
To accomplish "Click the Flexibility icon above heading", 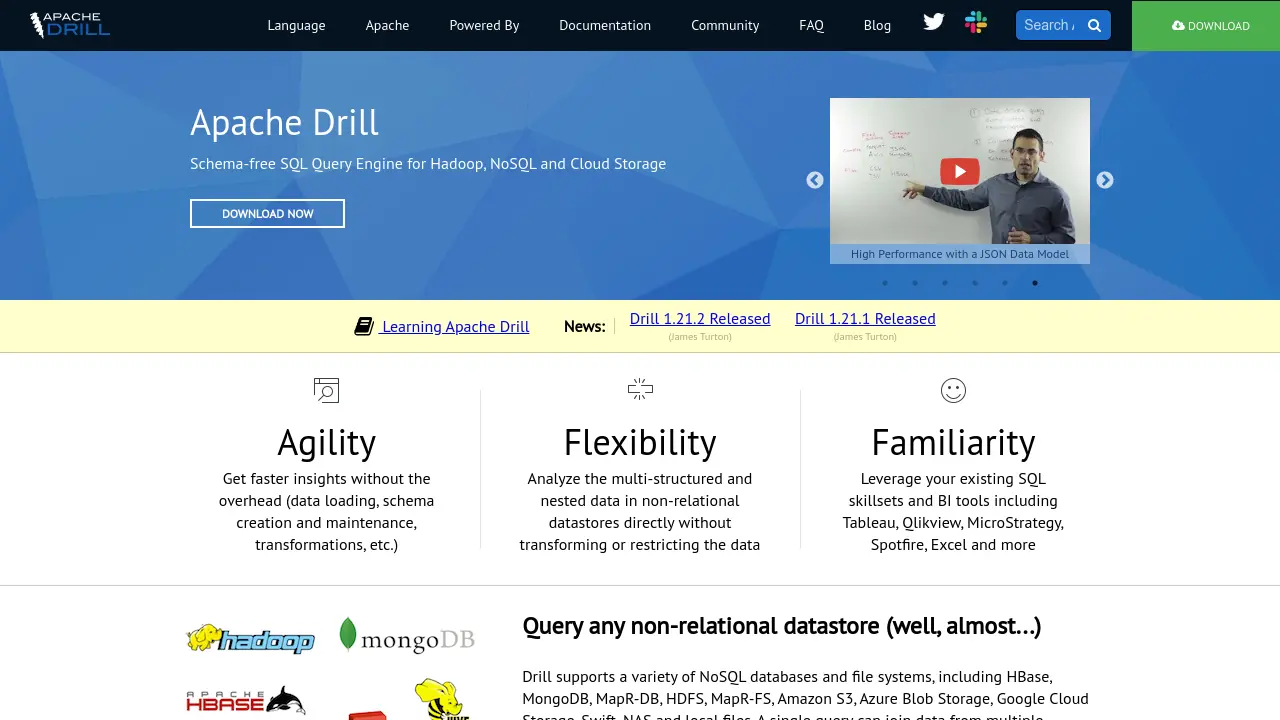I will (640, 389).
